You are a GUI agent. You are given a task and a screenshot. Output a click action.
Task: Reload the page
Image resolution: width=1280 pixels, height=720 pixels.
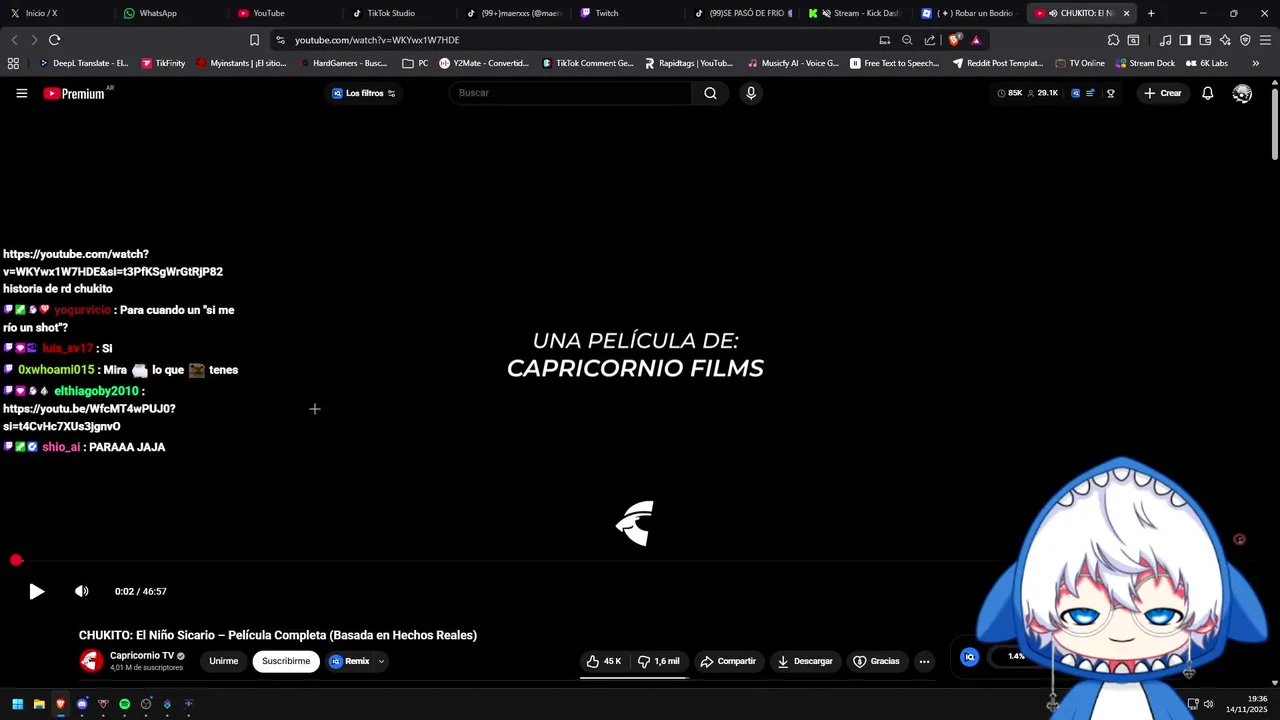54,40
